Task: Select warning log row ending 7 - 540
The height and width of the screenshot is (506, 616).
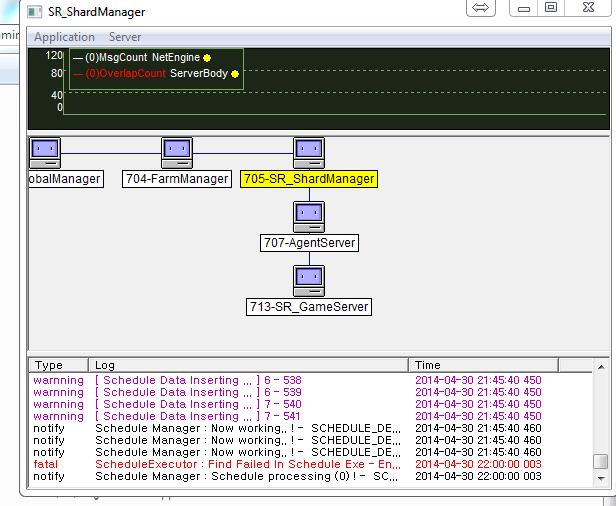Action: click(x=310, y=404)
